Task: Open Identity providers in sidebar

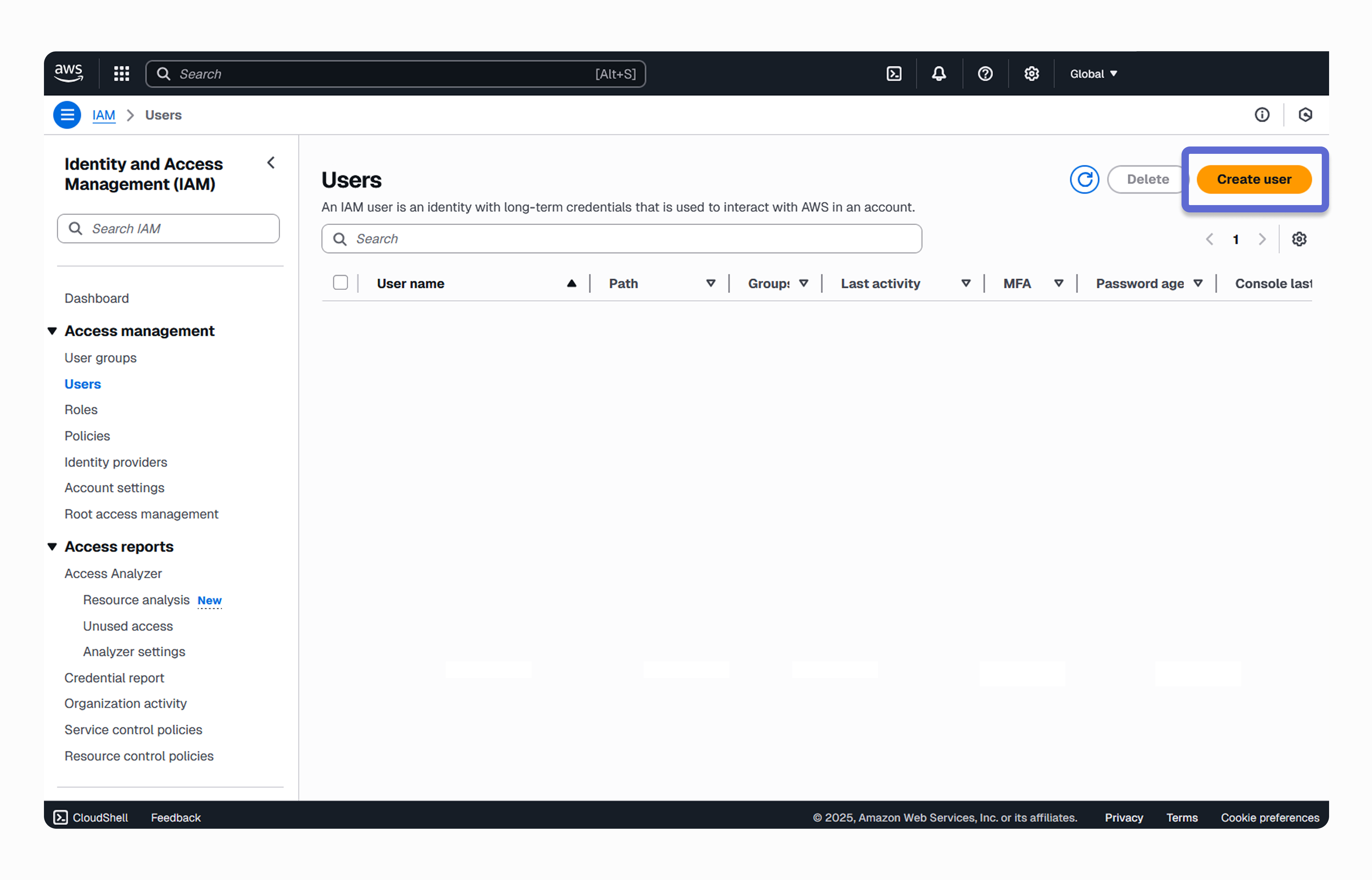Action: [x=116, y=462]
